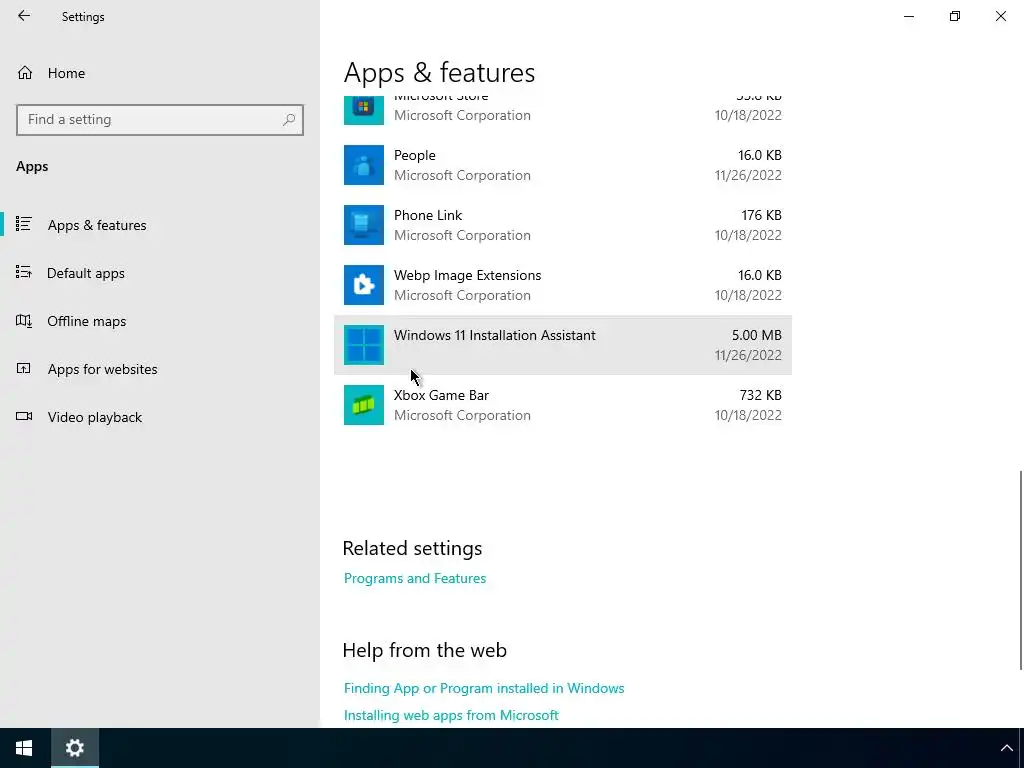The image size is (1024, 768).
Task: Click the Default apps sidebar icon
Action: pos(24,272)
